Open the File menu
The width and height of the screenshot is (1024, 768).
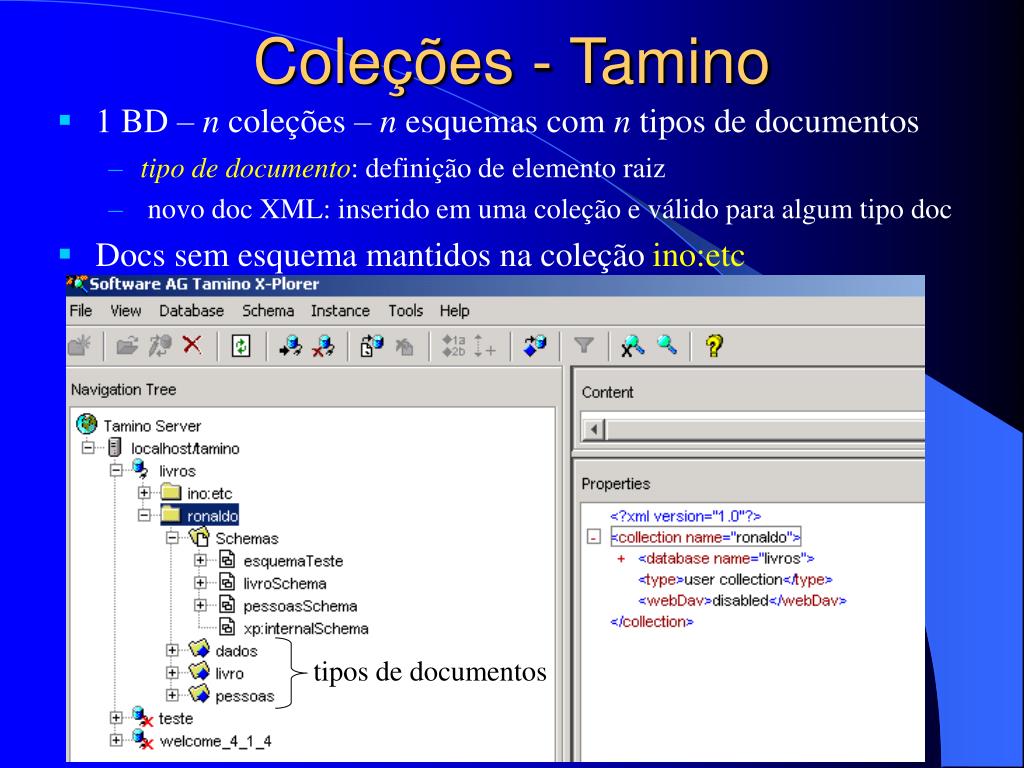click(x=81, y=311)
